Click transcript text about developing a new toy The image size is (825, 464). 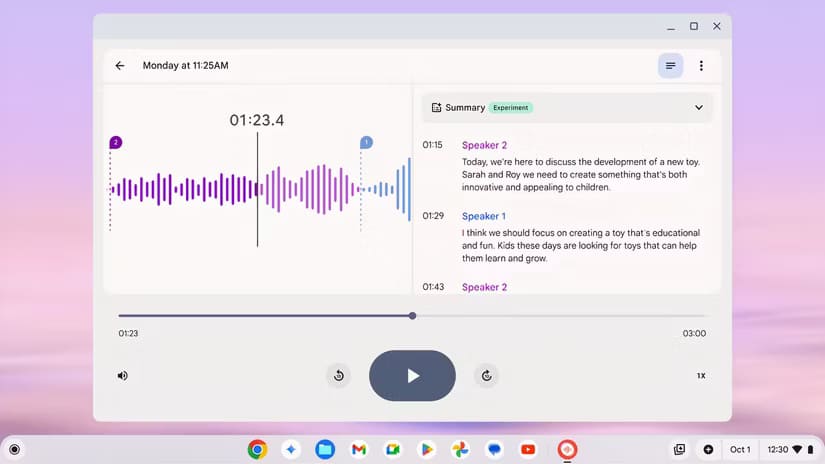(x=581, y=175)
